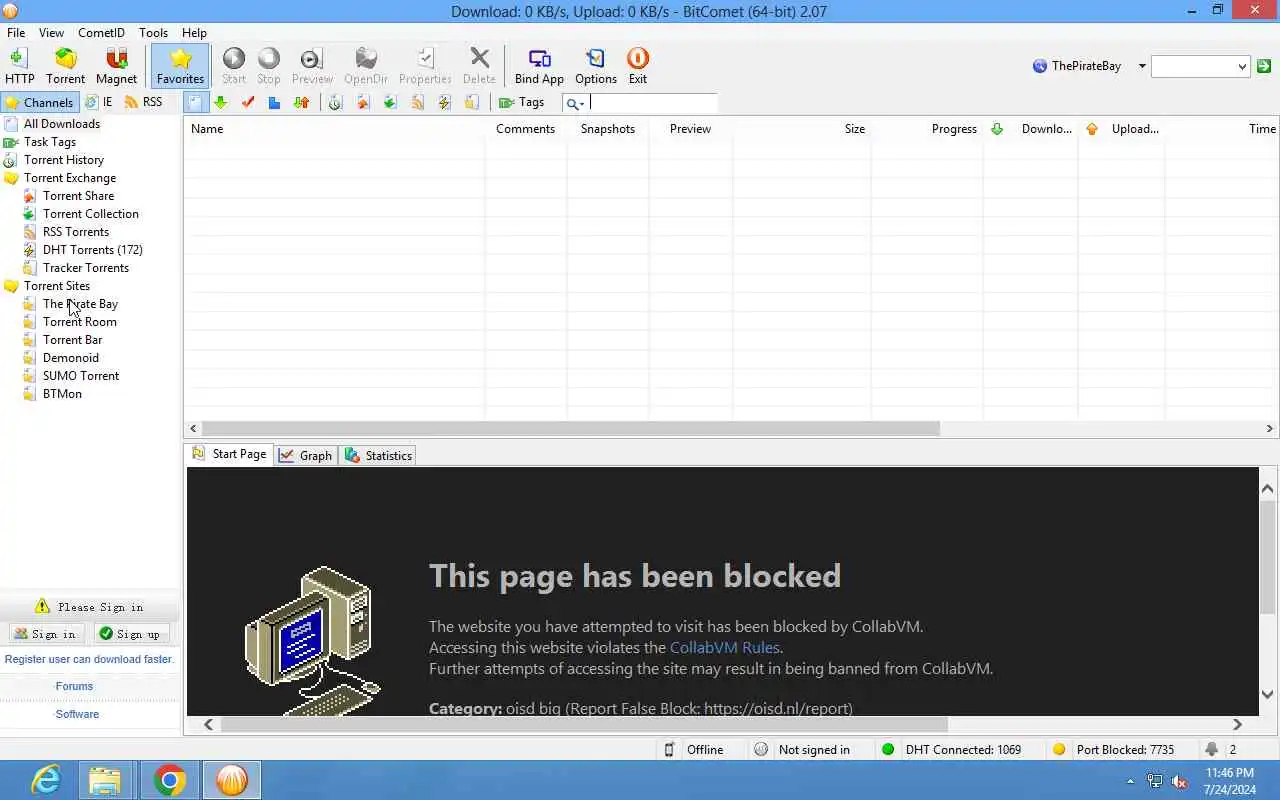Click the Bind App toolbar icon
The height and width of the screenshot is (800, 1280).
tap(539, 66)
